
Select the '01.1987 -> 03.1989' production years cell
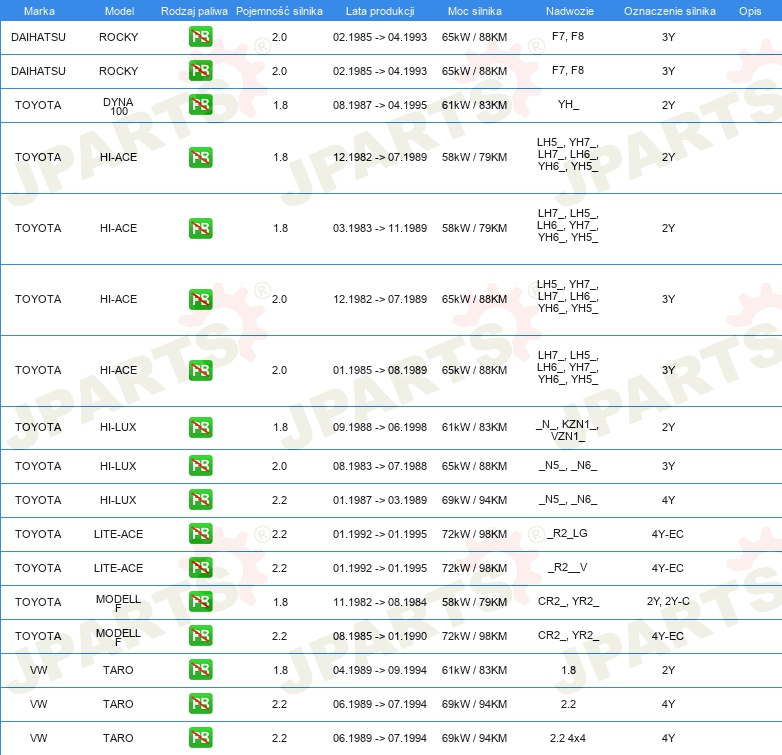pos(380,500)
